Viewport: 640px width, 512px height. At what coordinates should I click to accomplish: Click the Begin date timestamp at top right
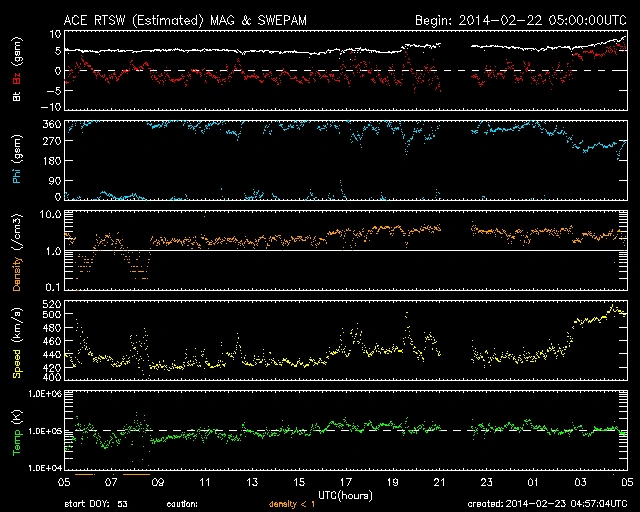pyautogui.click(x=521, y=20)
